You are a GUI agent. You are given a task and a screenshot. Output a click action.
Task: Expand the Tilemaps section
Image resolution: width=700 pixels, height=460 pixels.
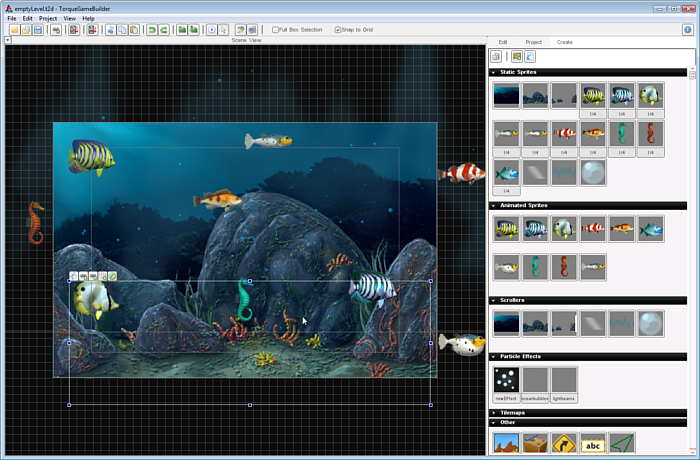point(493,412)
